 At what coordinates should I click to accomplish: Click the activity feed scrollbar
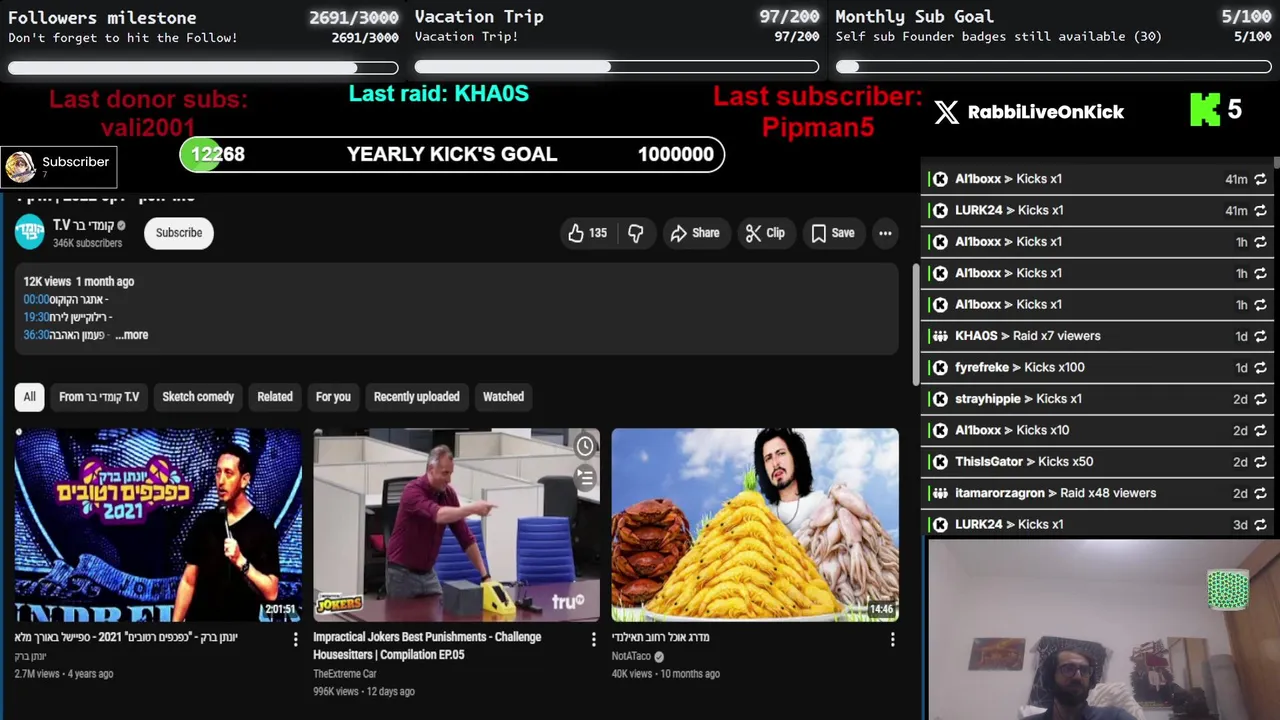click(1276, 163)
